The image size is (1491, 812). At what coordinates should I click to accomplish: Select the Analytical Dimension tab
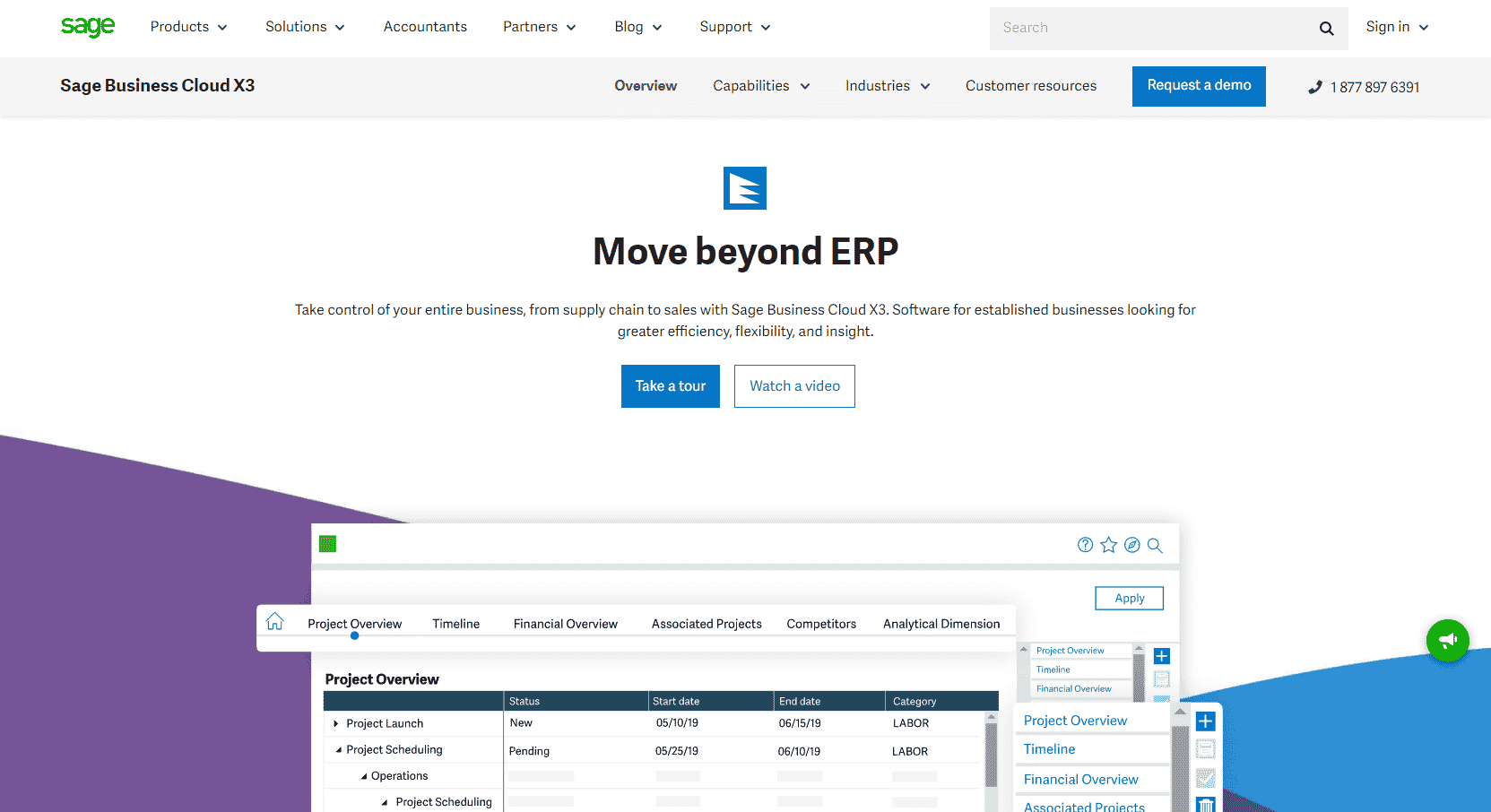[x=941, y=624]
